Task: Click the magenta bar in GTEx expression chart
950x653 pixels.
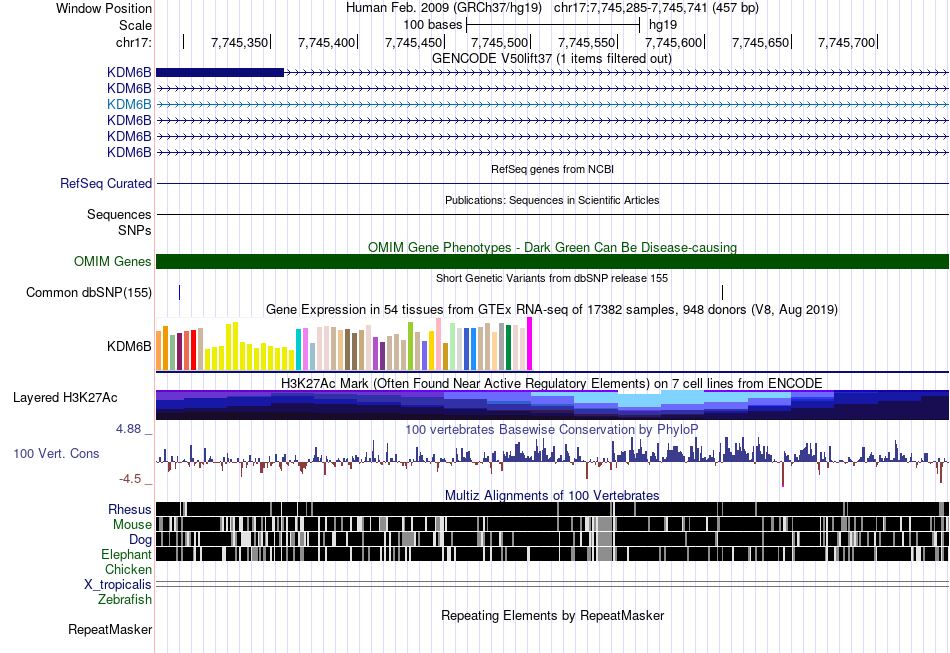Action: tap(530, 344)
